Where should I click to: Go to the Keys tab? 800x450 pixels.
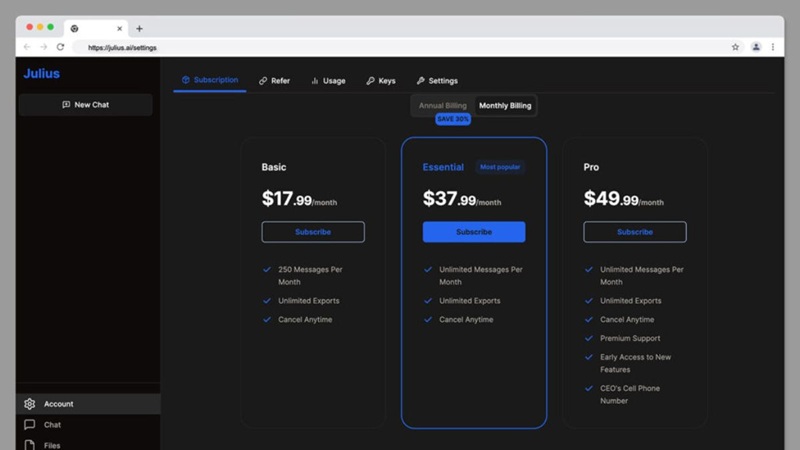(381, 80)
